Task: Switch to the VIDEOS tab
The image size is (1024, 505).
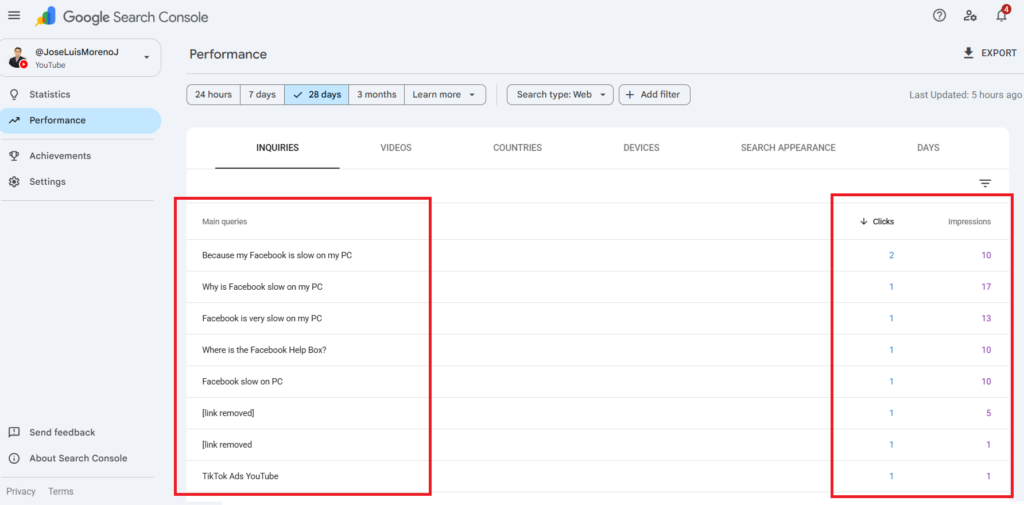Action: 396,148
